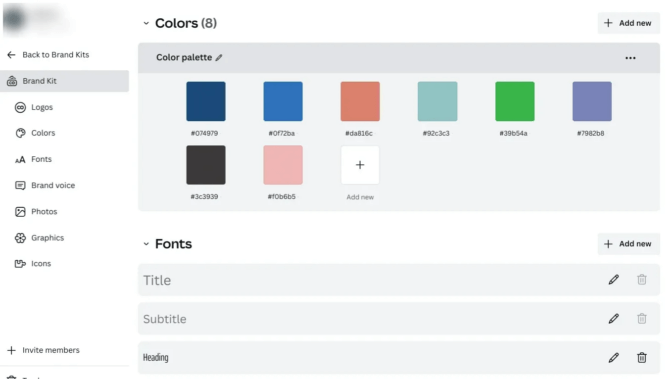Viewport: 672px width, 379px height.
Task: Click the Colors (8) section heading
Action: coord(186,23)
